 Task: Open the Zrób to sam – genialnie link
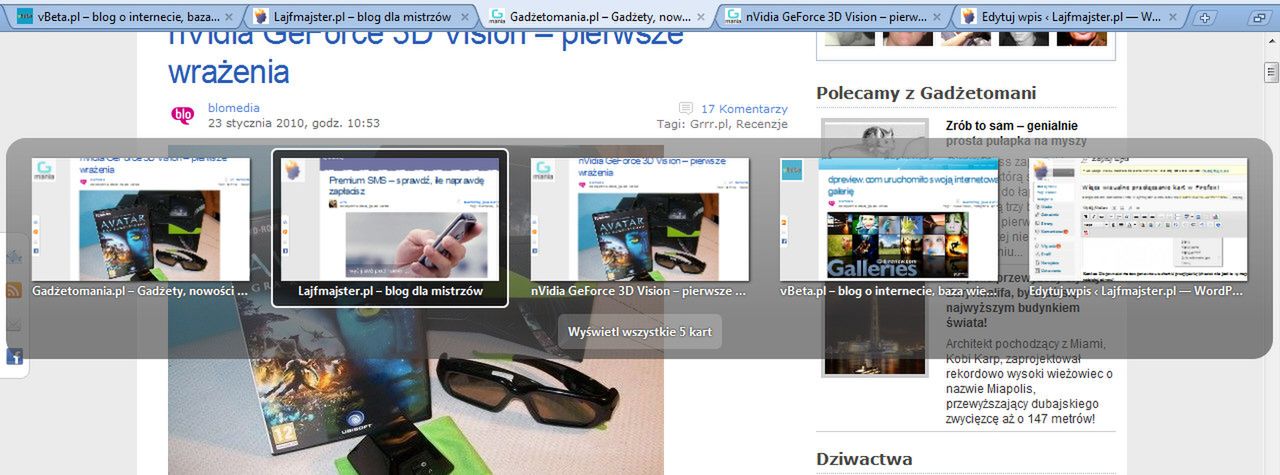(1012, 126)
